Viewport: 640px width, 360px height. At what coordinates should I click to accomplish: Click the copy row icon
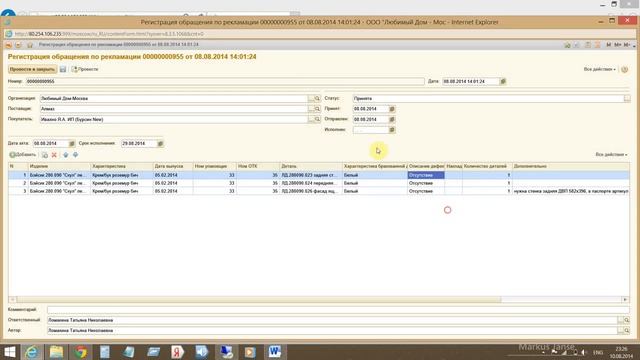pos(45,155)
